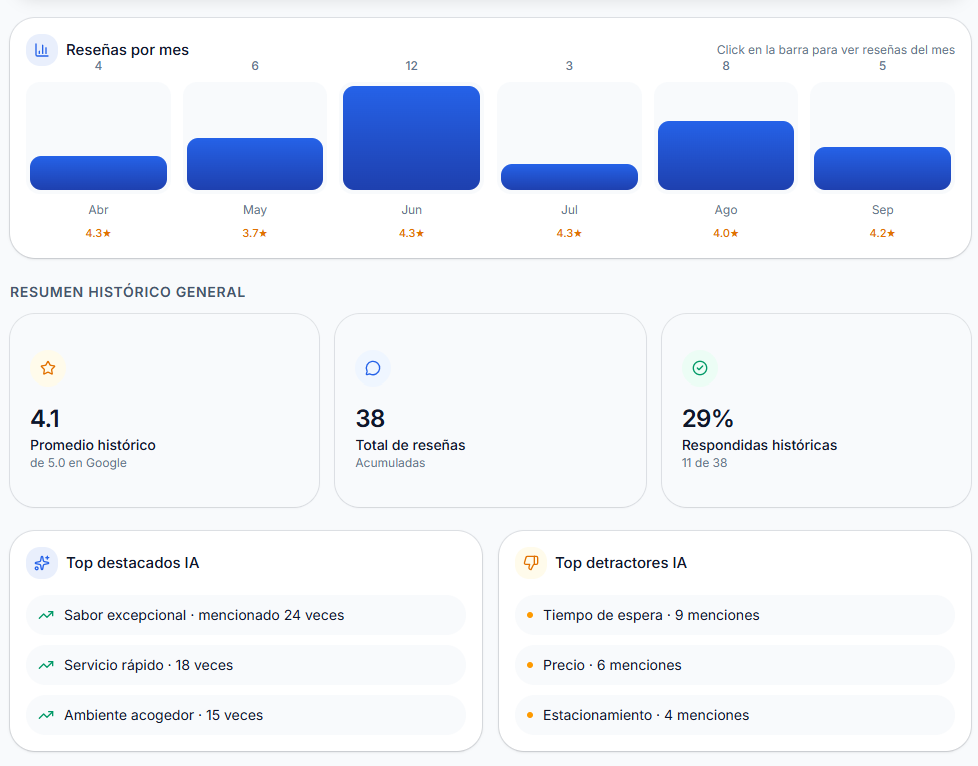Click the 38 Total de reseñas value

pos(370,419)
